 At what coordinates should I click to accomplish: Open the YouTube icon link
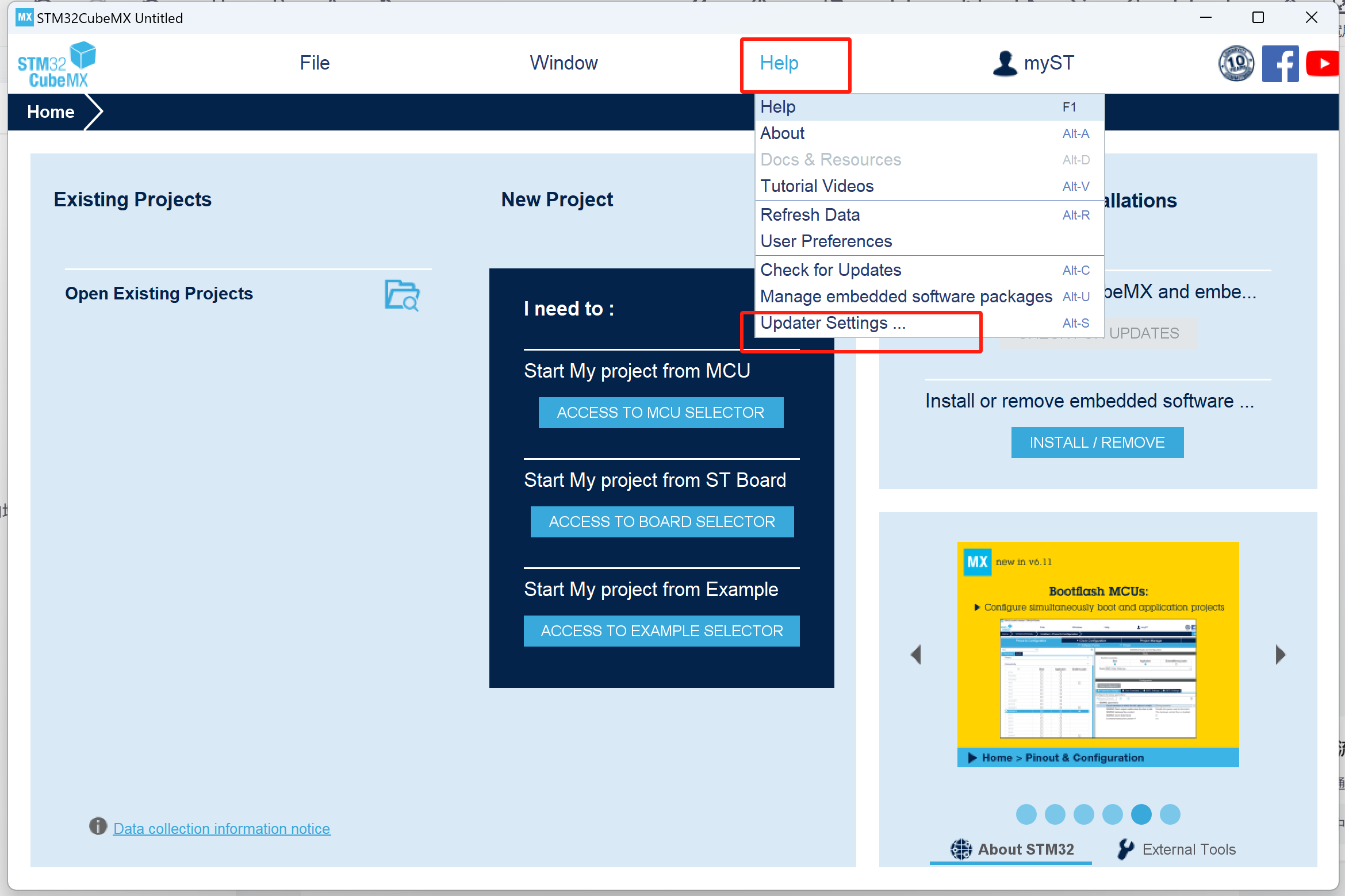pyautogui.click(x=1323, y=63)
